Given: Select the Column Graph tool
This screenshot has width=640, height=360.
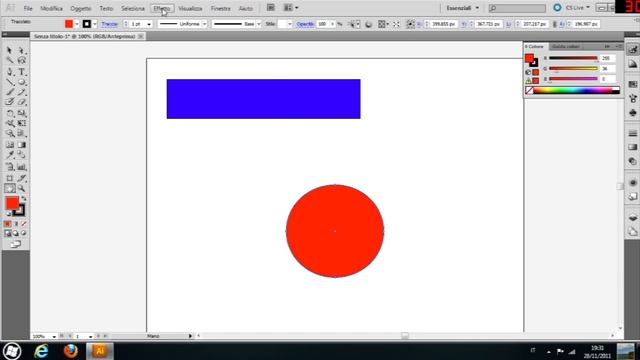Looking at the screenshot, I should tap(22, 167).
